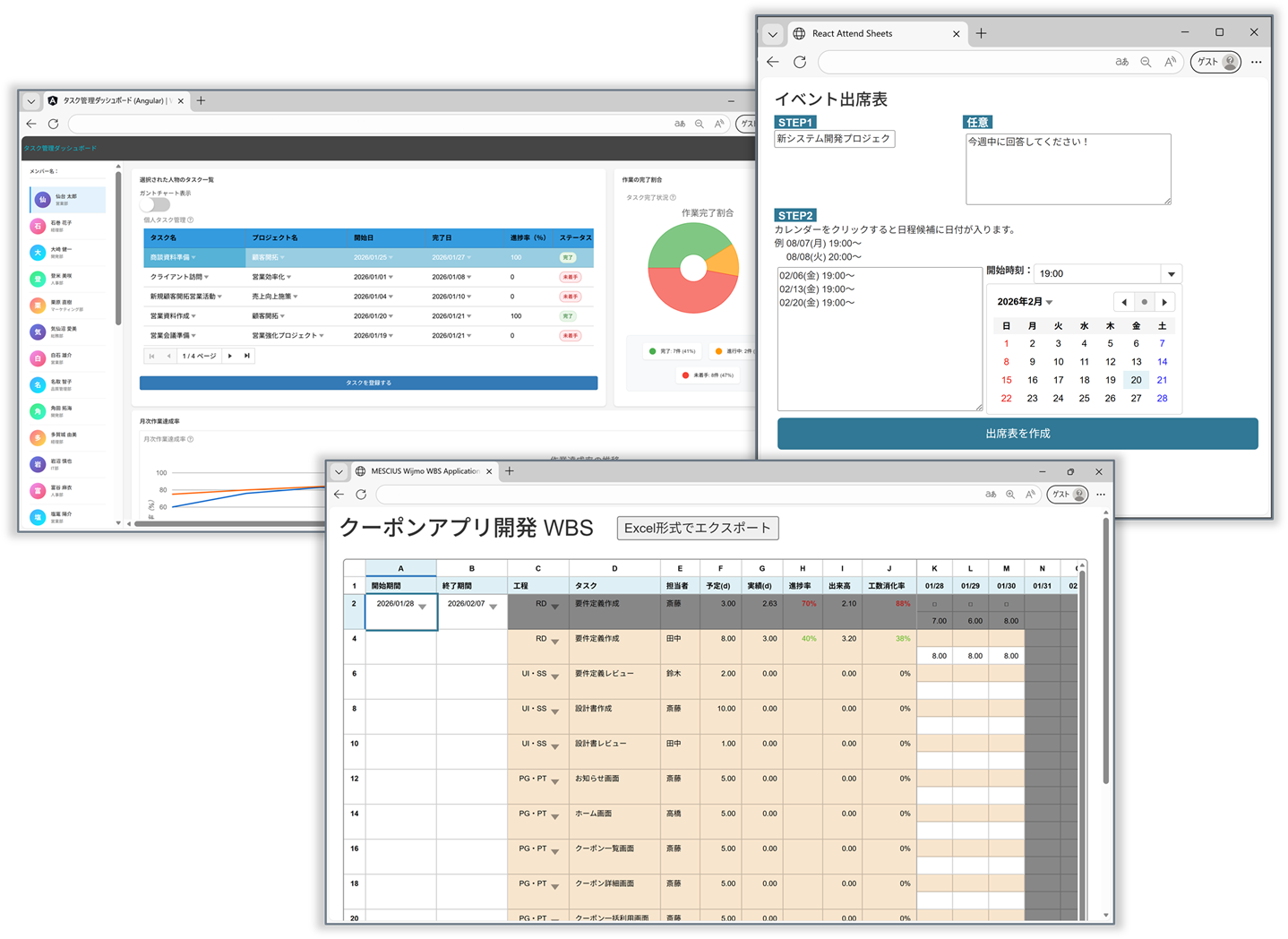Check the 01/28 checkbox in WBS row 2
Image resolution: width=1288 pixels, height=939 pixels.
tap(934, 604)
